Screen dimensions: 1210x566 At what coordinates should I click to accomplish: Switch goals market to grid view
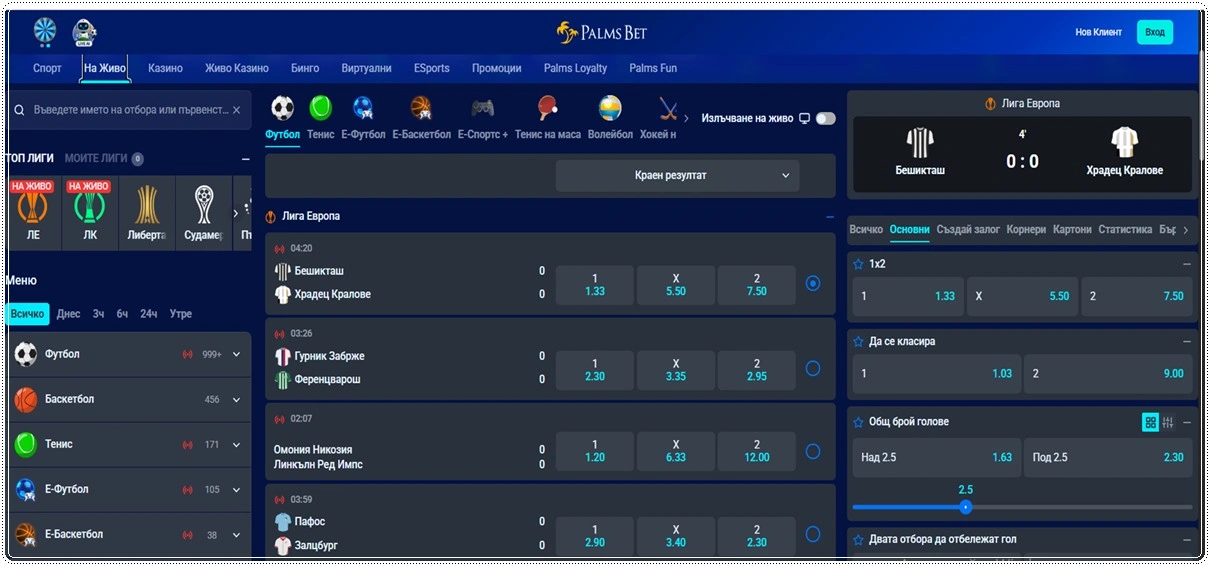click(1150, 422)
